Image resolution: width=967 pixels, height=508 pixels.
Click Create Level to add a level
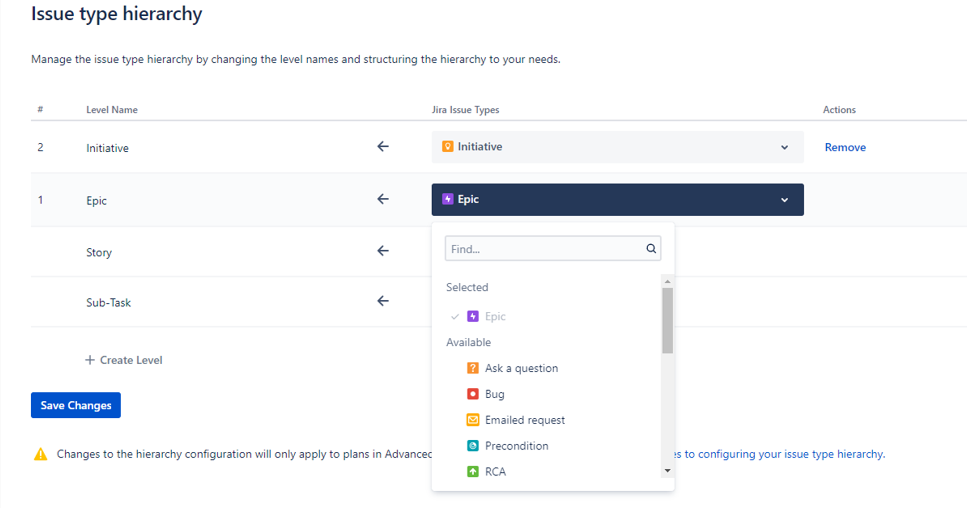coord(124,360)
